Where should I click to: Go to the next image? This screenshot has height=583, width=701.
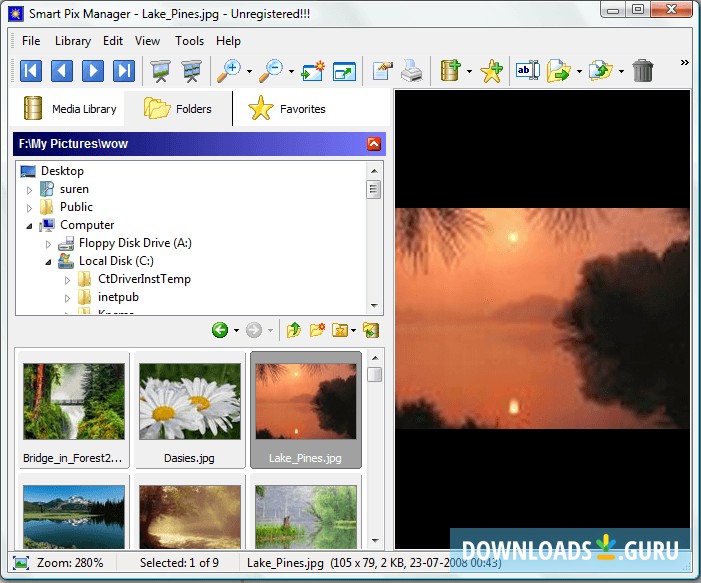click(x=93, y=71)
